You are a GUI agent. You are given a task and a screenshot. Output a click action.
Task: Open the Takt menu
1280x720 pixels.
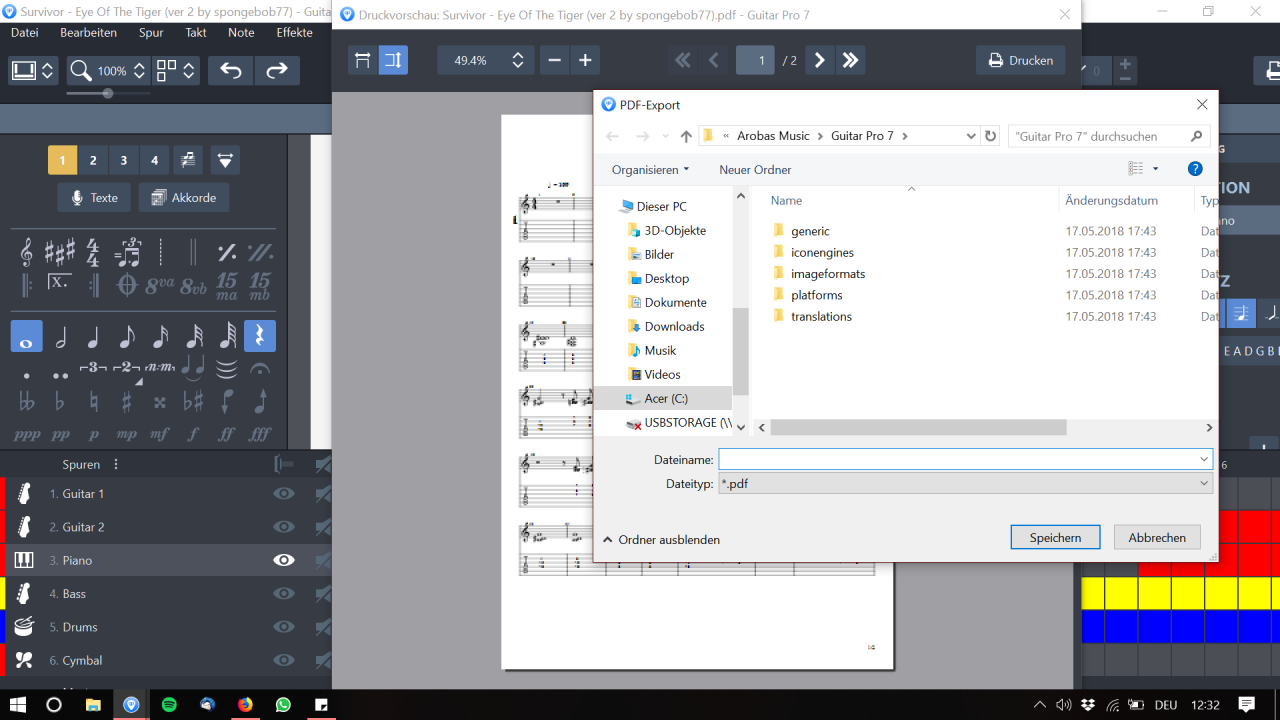point(196,32)
